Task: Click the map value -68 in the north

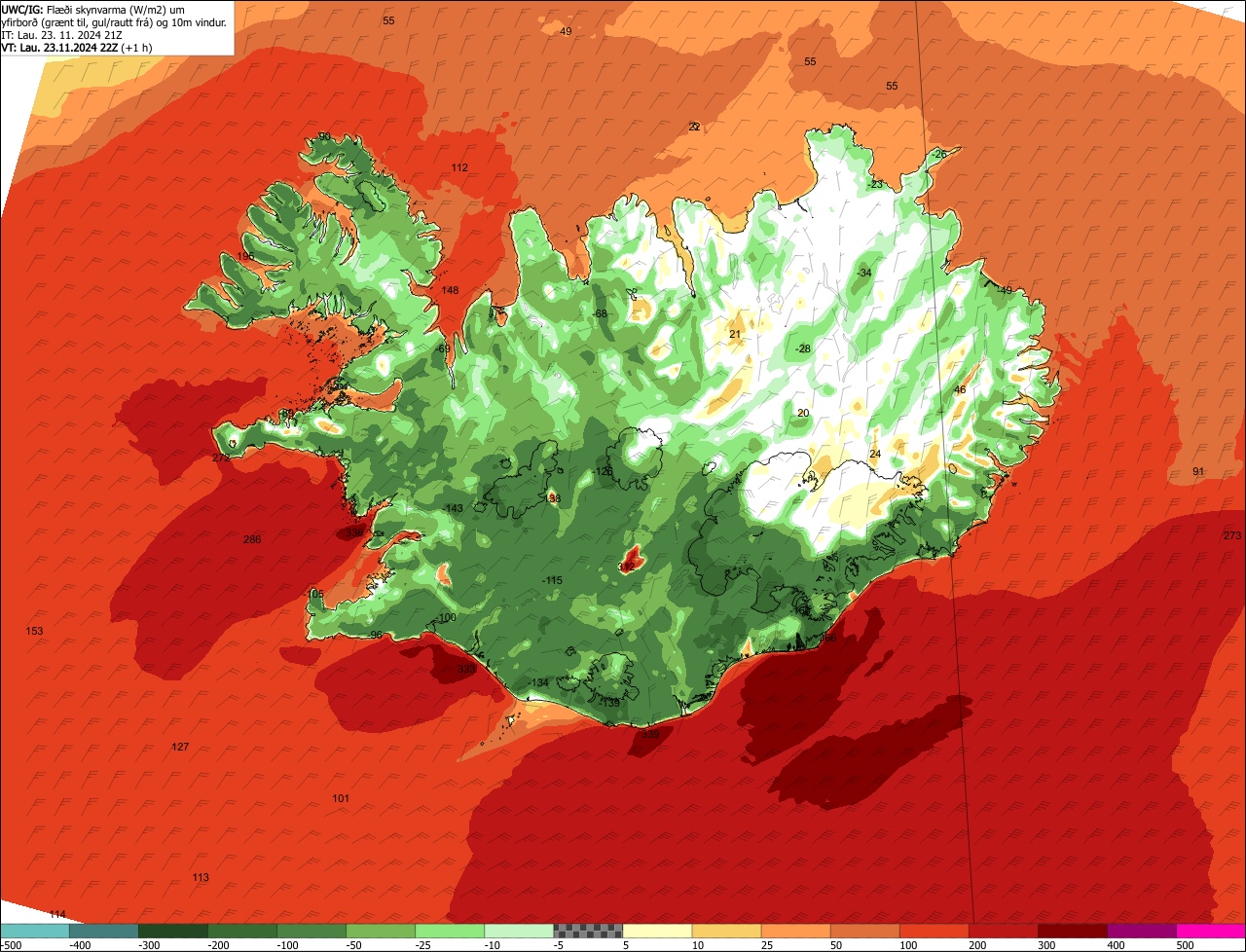Action: coord(600,313)
